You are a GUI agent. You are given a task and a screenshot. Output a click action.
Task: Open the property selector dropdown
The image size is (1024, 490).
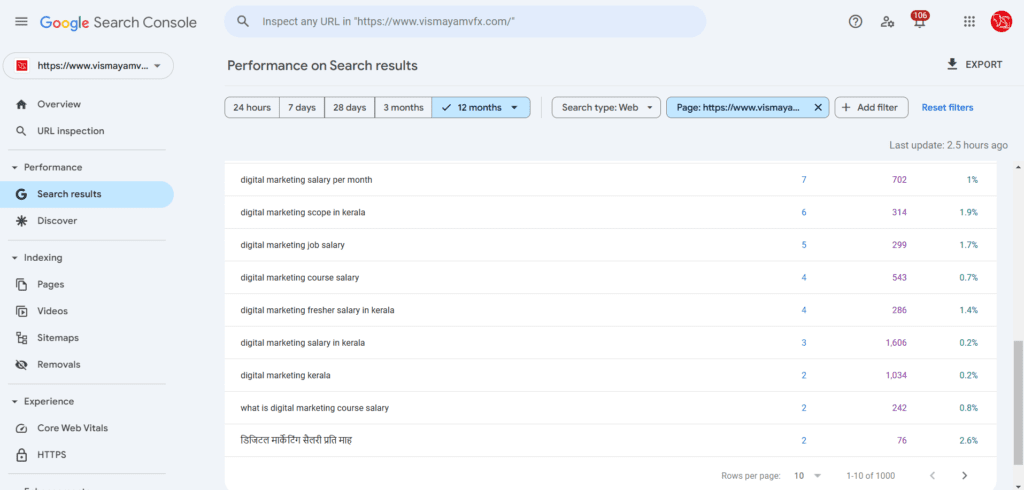pyautogui.click(x=88, y=66)
